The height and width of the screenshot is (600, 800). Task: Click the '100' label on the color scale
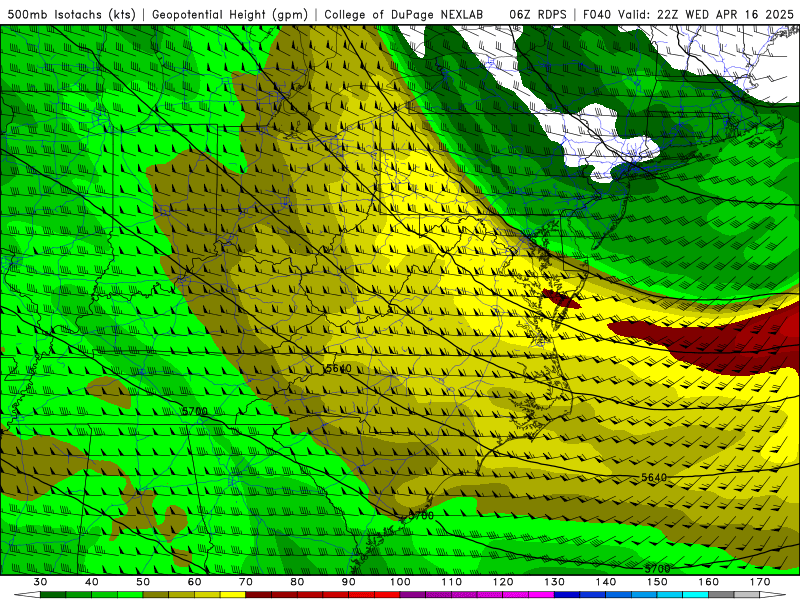tap(401, 582)
